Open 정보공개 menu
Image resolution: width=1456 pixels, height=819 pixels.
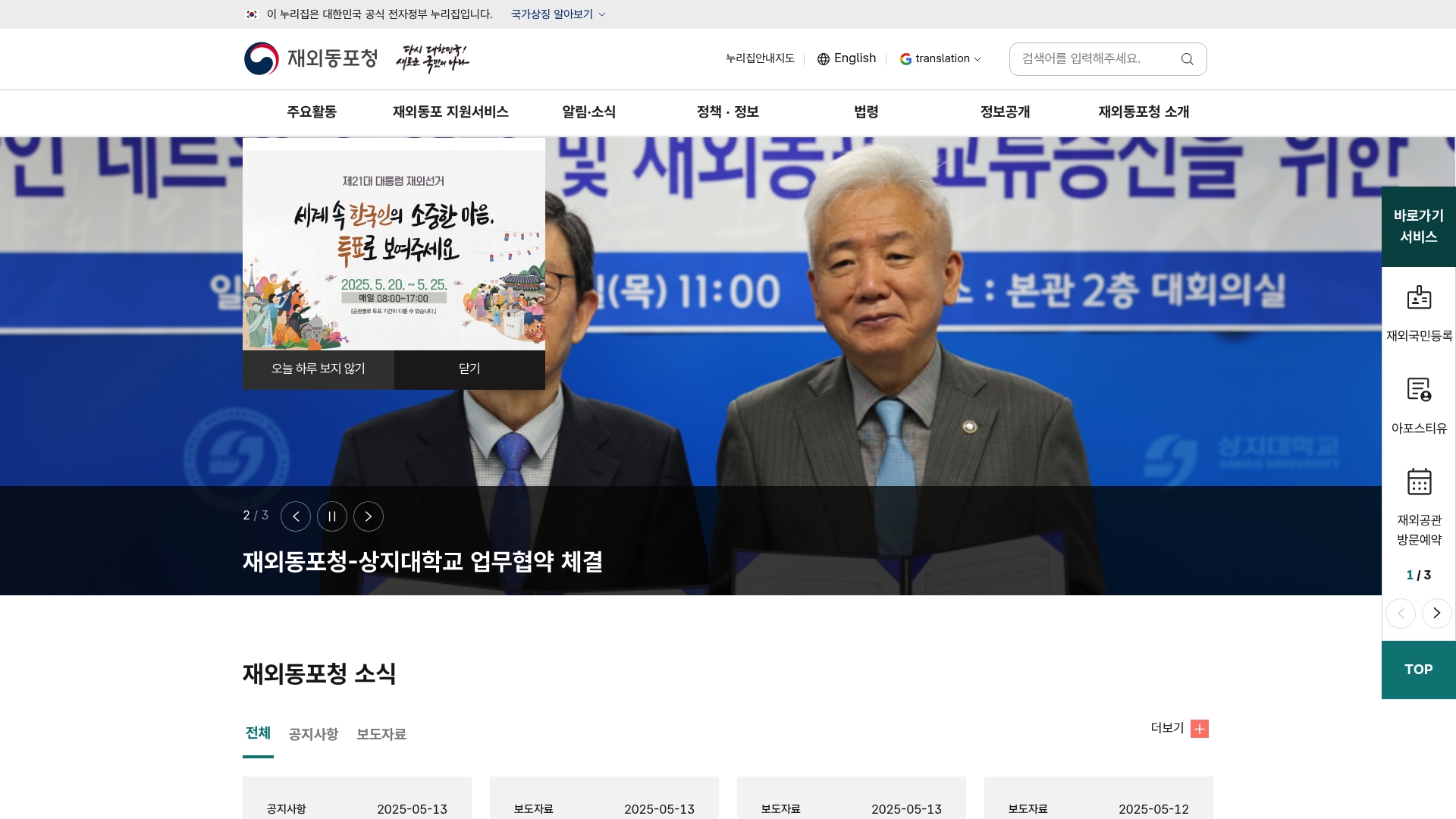(x=1005, y=112)
